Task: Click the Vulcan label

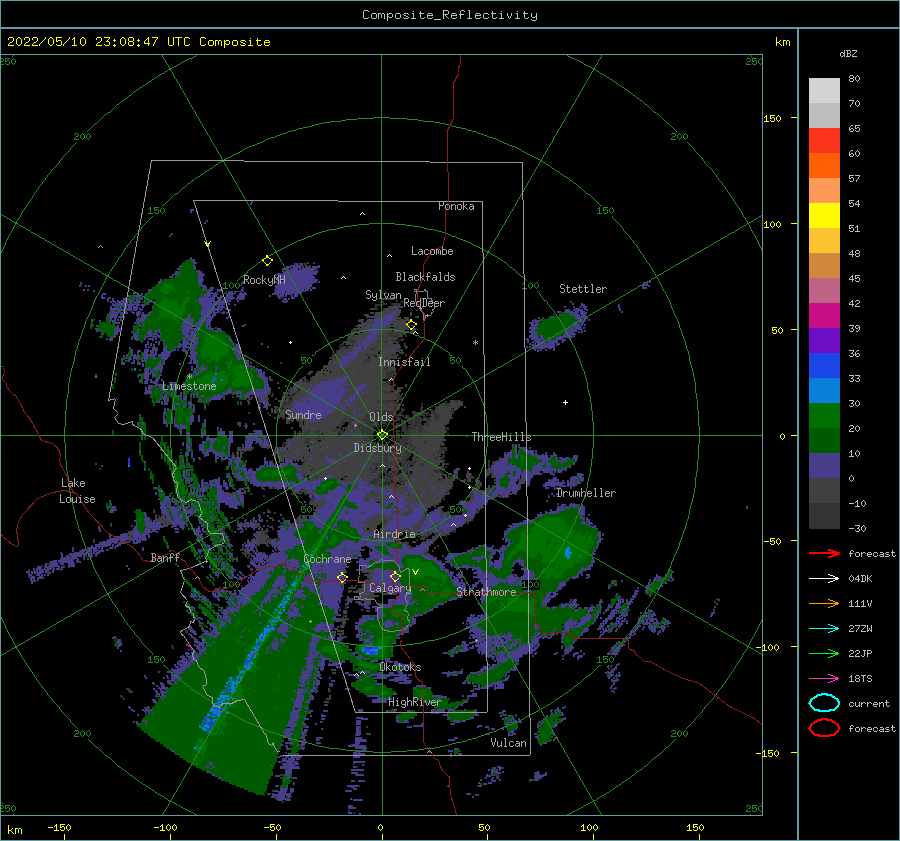Action: [509, 743]
